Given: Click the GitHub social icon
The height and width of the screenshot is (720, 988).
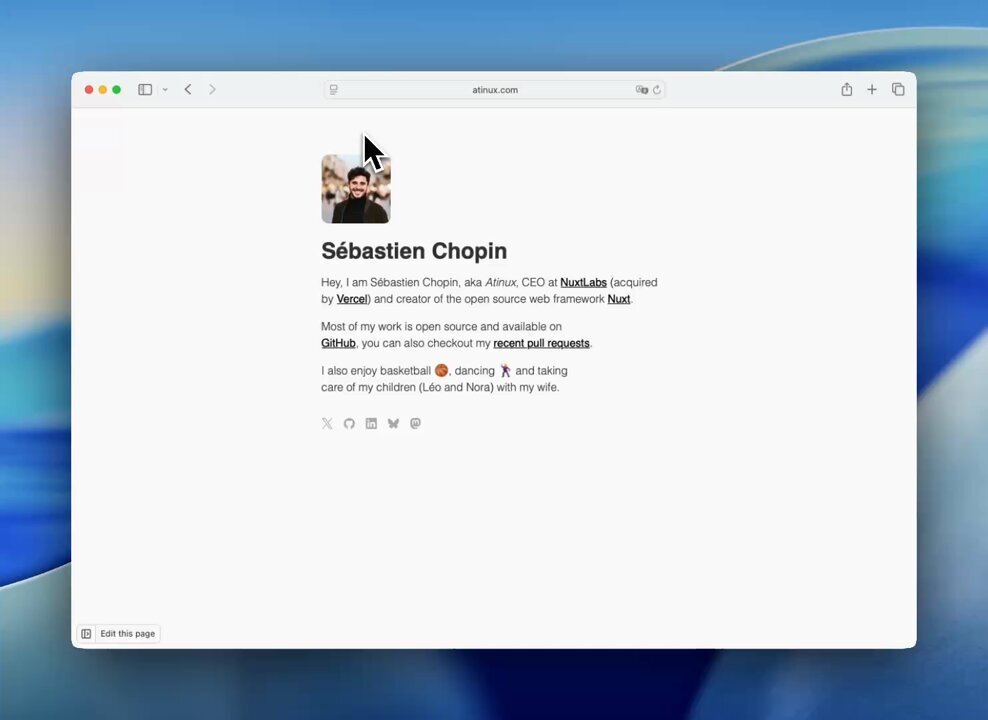Looking at the screenshot, I should point(349,424).
